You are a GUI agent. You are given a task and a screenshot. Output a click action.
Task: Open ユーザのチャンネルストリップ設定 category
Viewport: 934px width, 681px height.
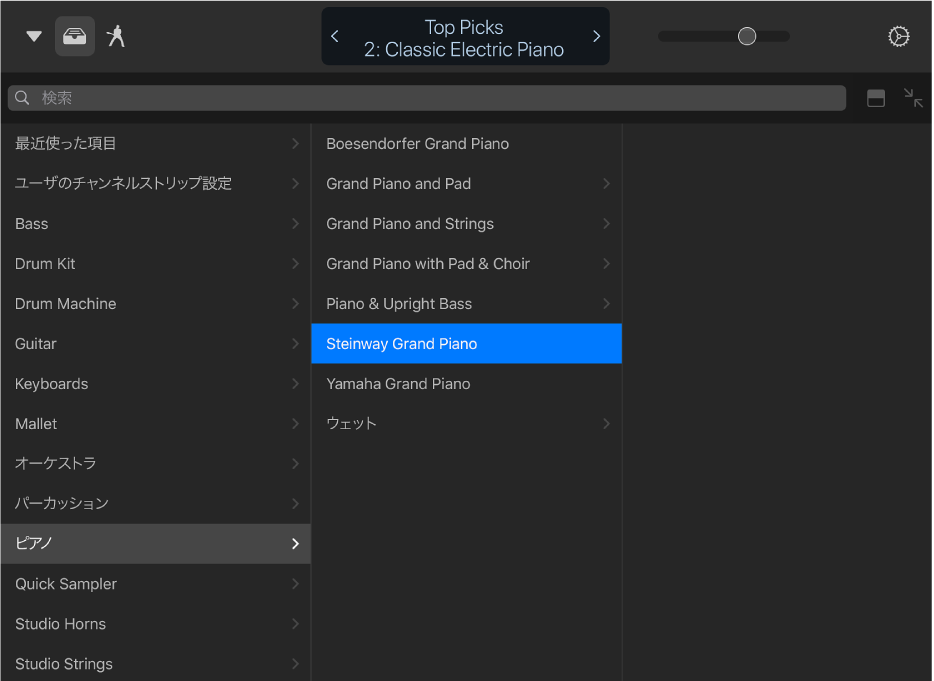[156, 184]
